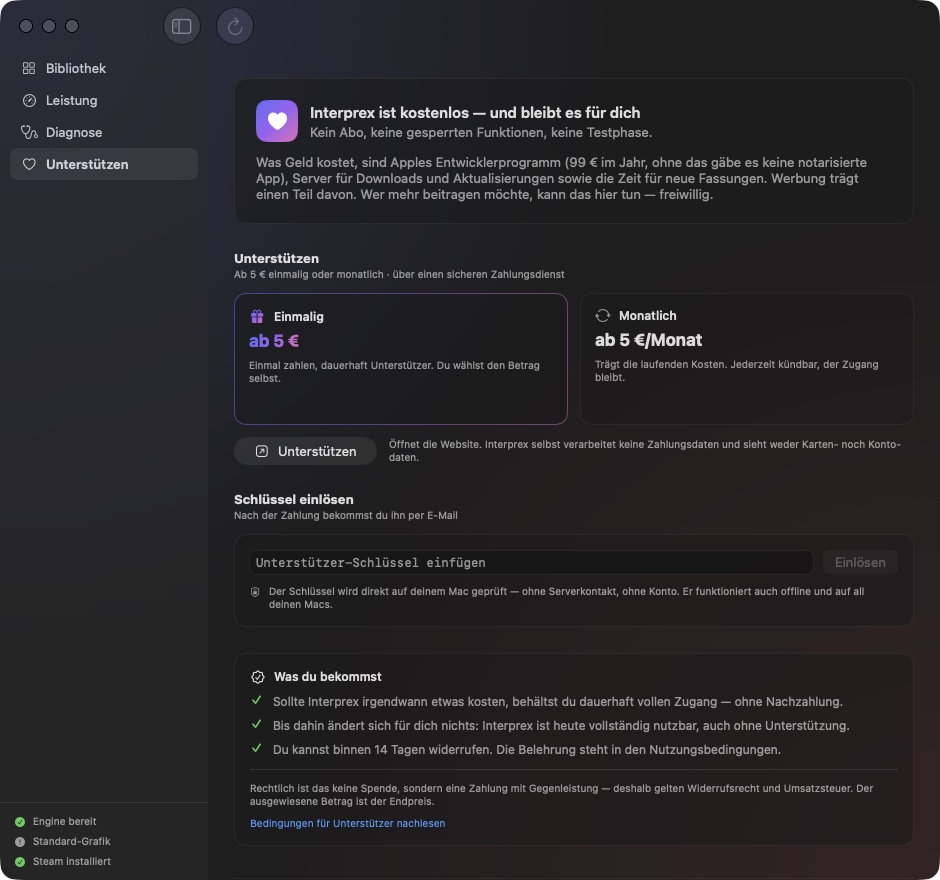Screen dimensions: 940x880
Task: Click the Einlösen button
Action: (x=860, y=562)
